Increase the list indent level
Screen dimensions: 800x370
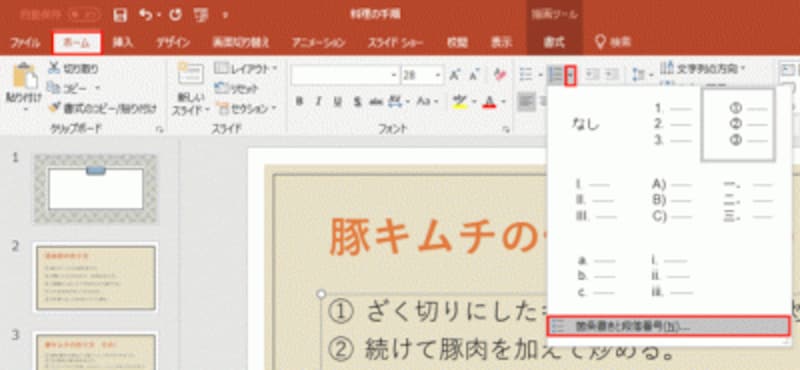(611, 76)
